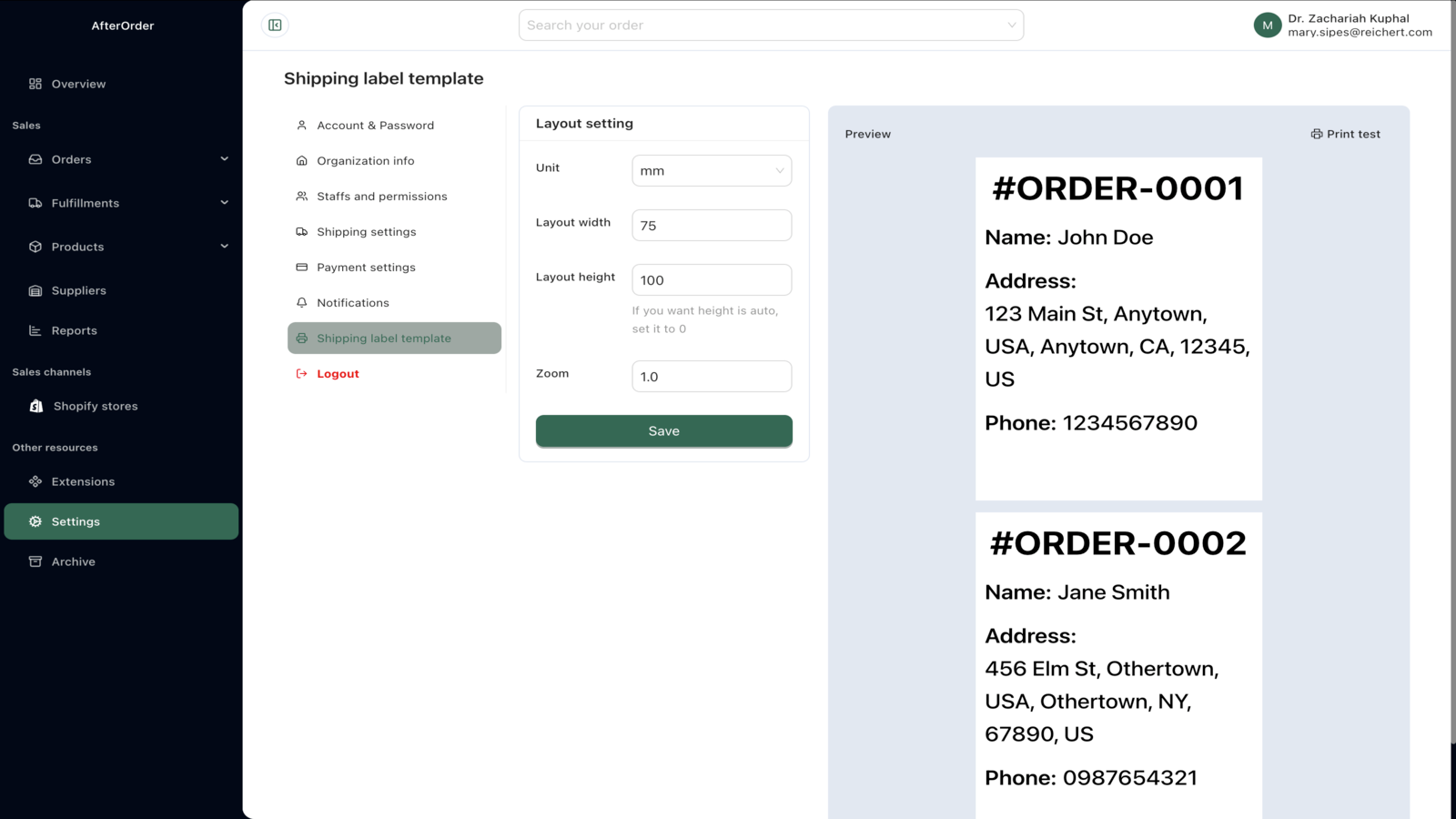1456x819 pixels.
Task: Open the order search dropdown arrow
Action: point(1012,25)
